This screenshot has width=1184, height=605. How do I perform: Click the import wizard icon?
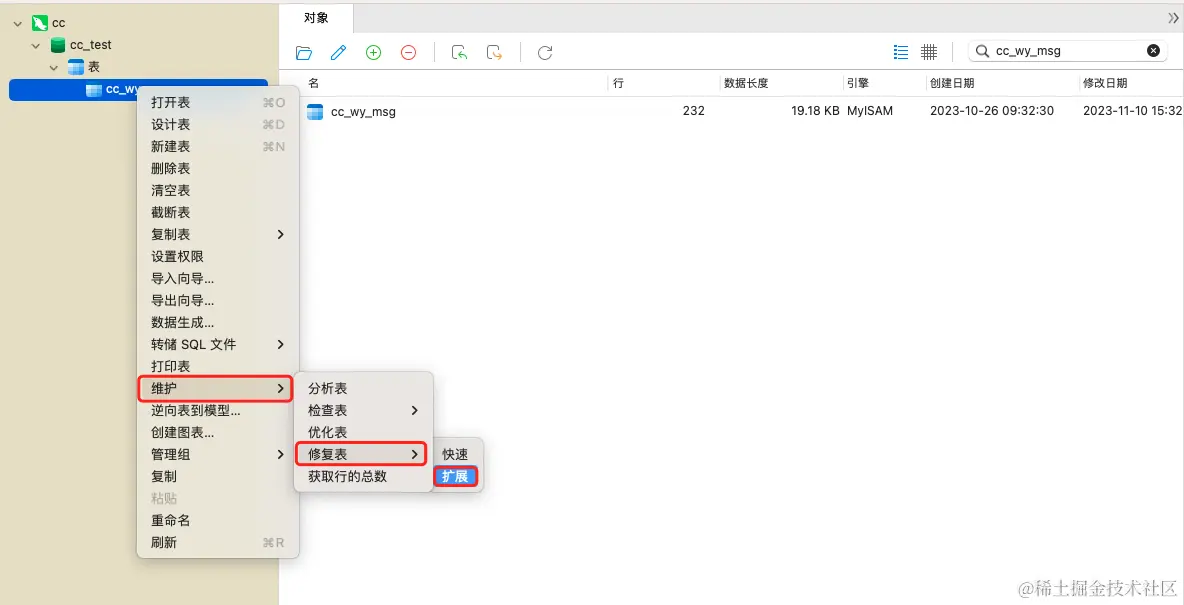(459, 52)
